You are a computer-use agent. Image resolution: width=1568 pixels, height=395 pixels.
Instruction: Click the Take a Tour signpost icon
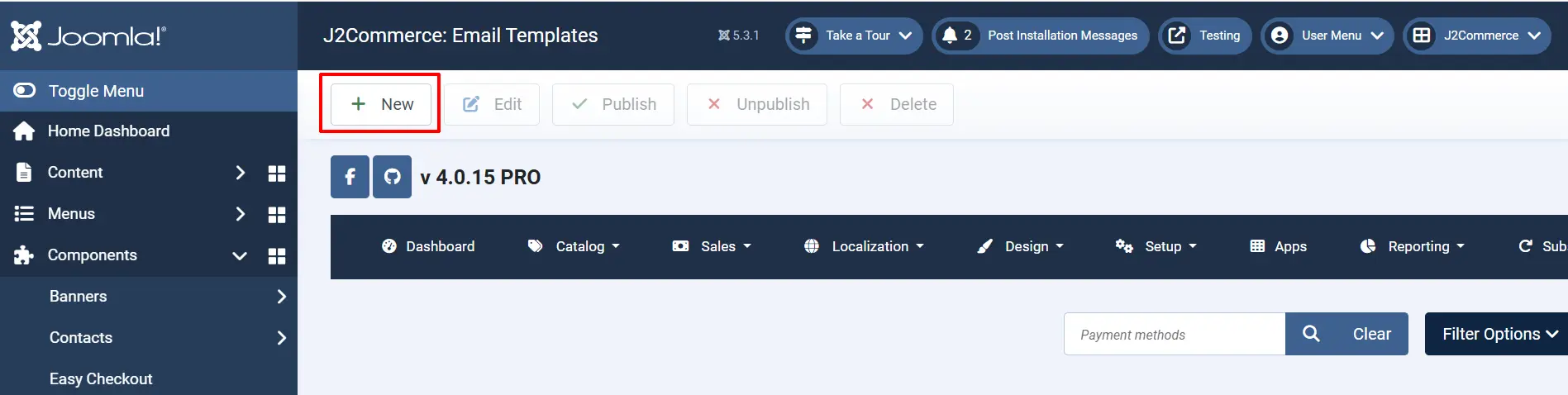(x=803, y=36)
